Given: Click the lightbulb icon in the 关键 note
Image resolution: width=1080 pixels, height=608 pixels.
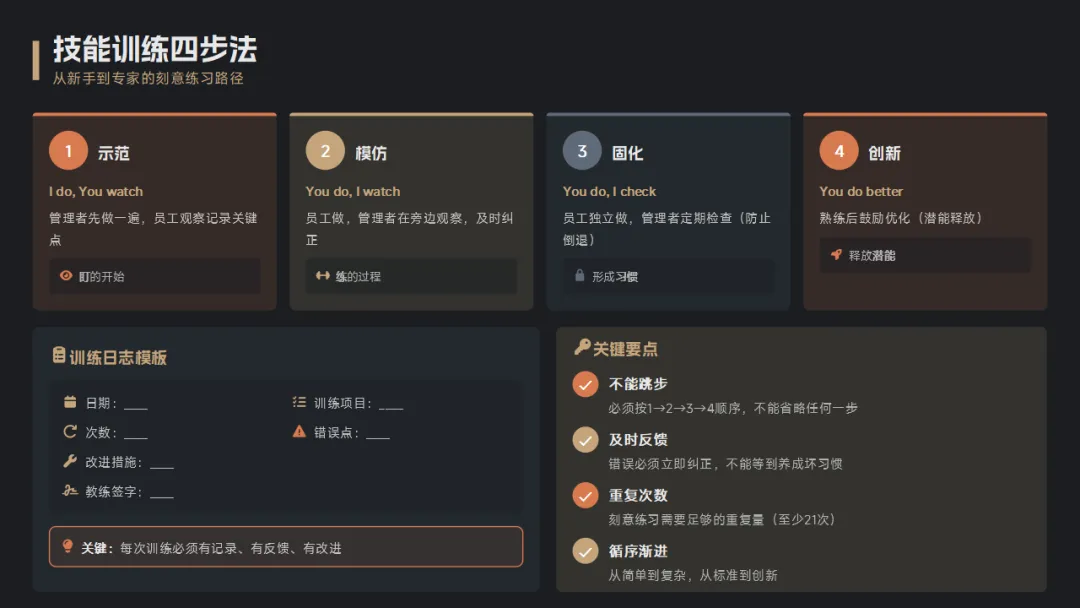Looking at the screenshot, I should click(68, 547).
